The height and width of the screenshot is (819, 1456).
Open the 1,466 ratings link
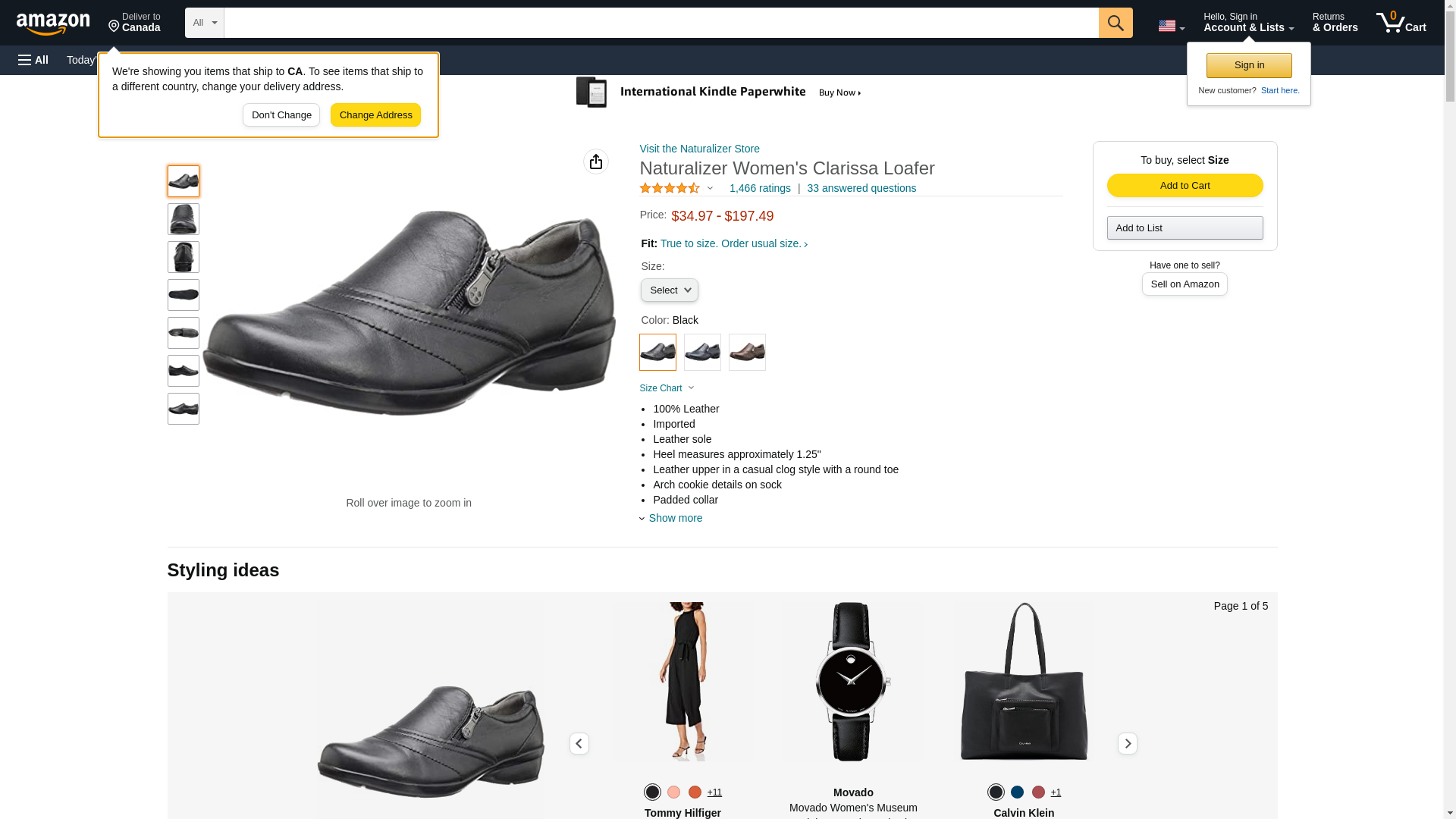click(759, 188)
